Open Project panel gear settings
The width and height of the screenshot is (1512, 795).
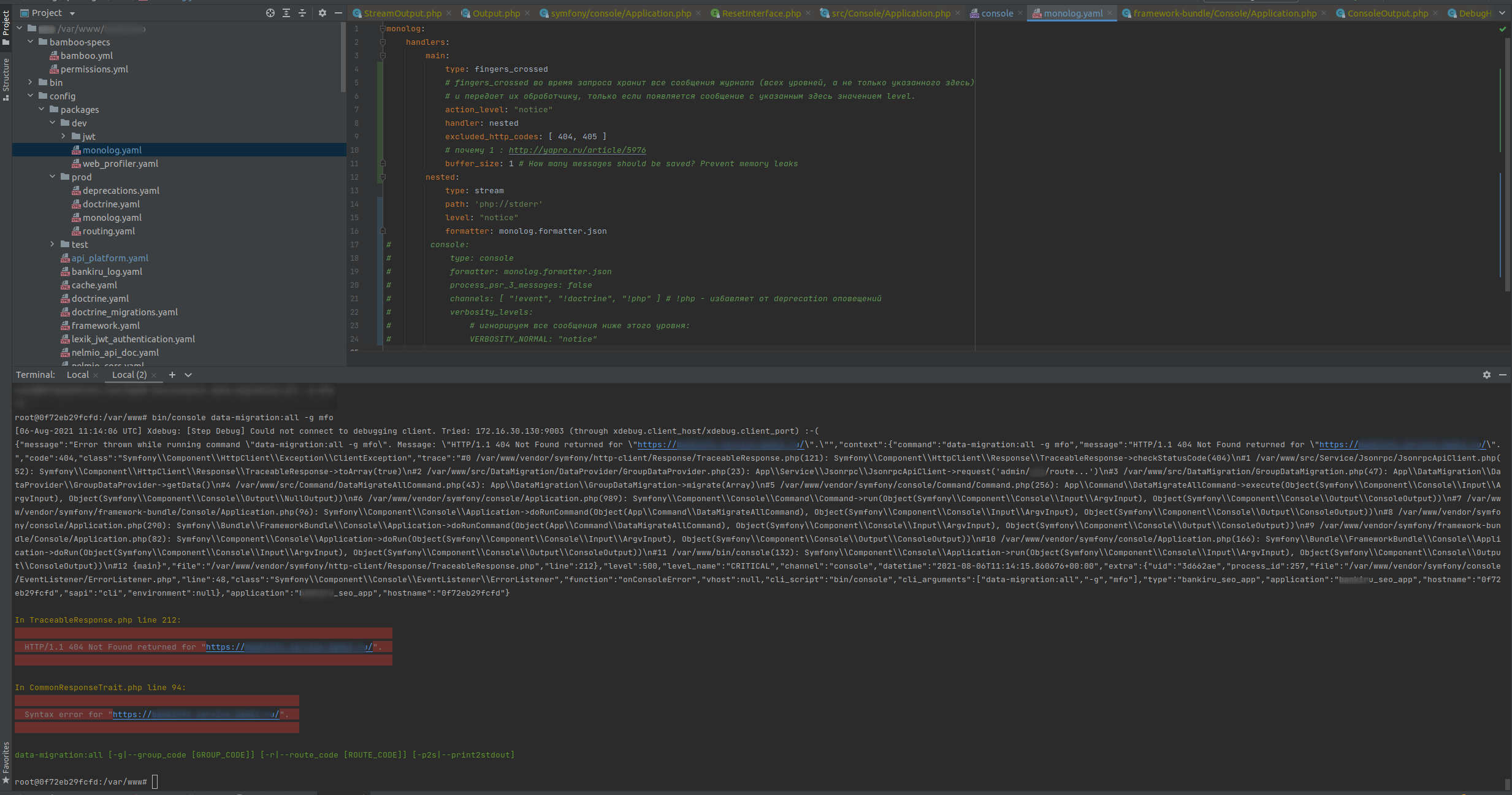(x=323, y=13)
